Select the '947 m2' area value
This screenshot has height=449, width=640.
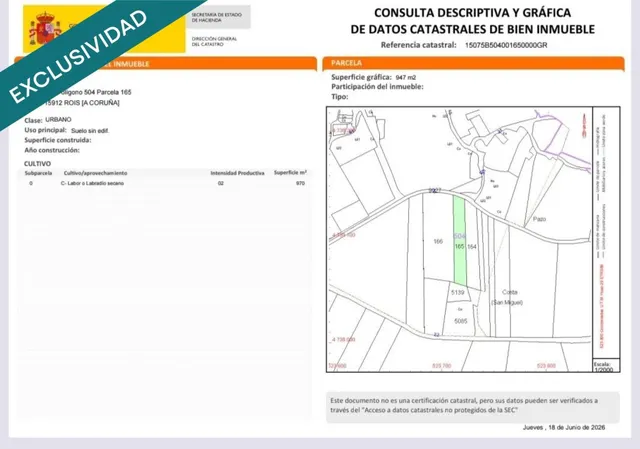[406, 78]
